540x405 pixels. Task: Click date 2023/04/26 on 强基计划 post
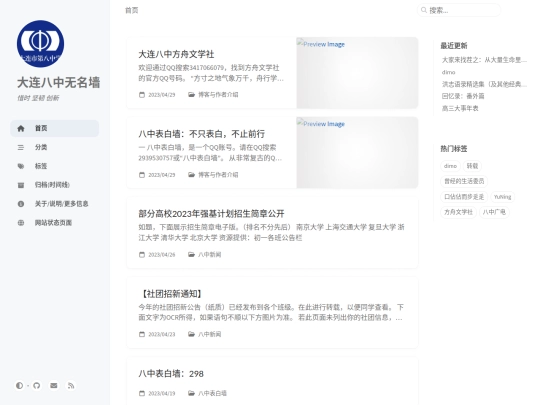click(162, 255)
